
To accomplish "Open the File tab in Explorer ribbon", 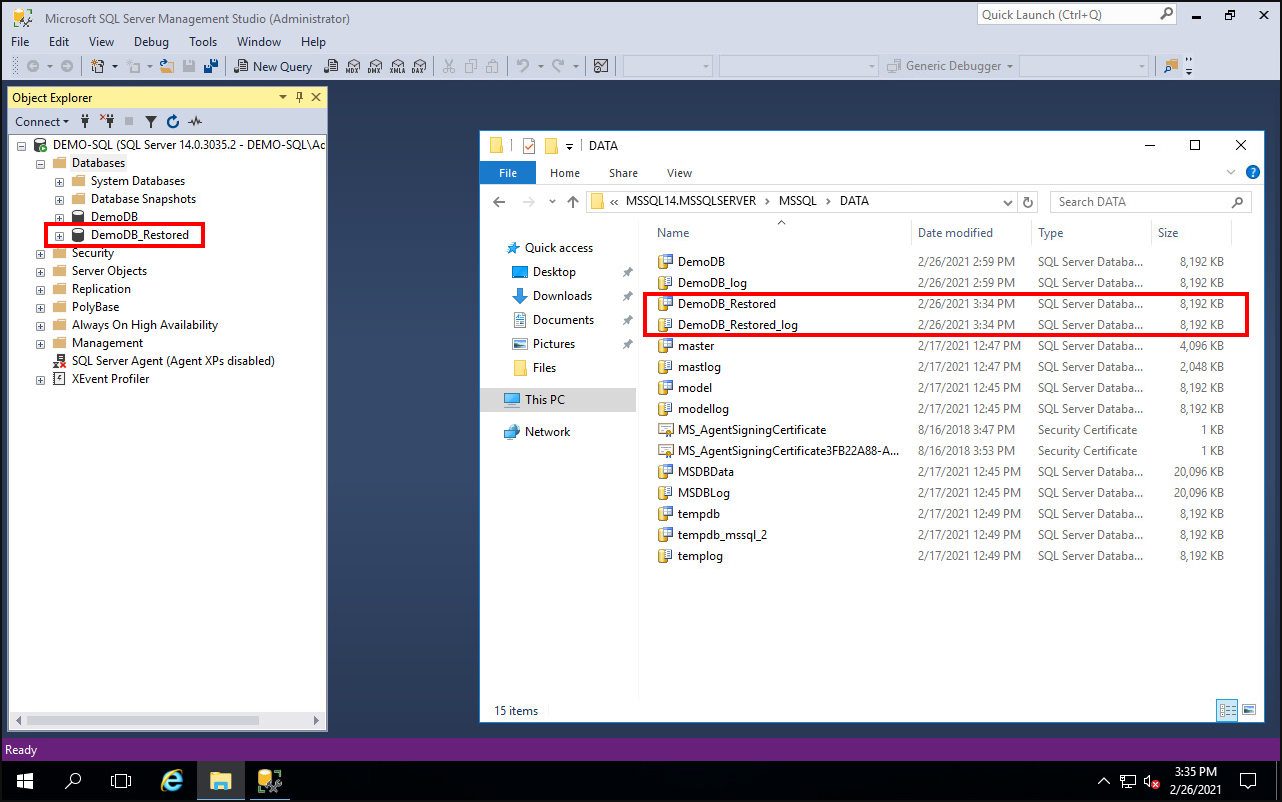I will click(x=508, y=173).
